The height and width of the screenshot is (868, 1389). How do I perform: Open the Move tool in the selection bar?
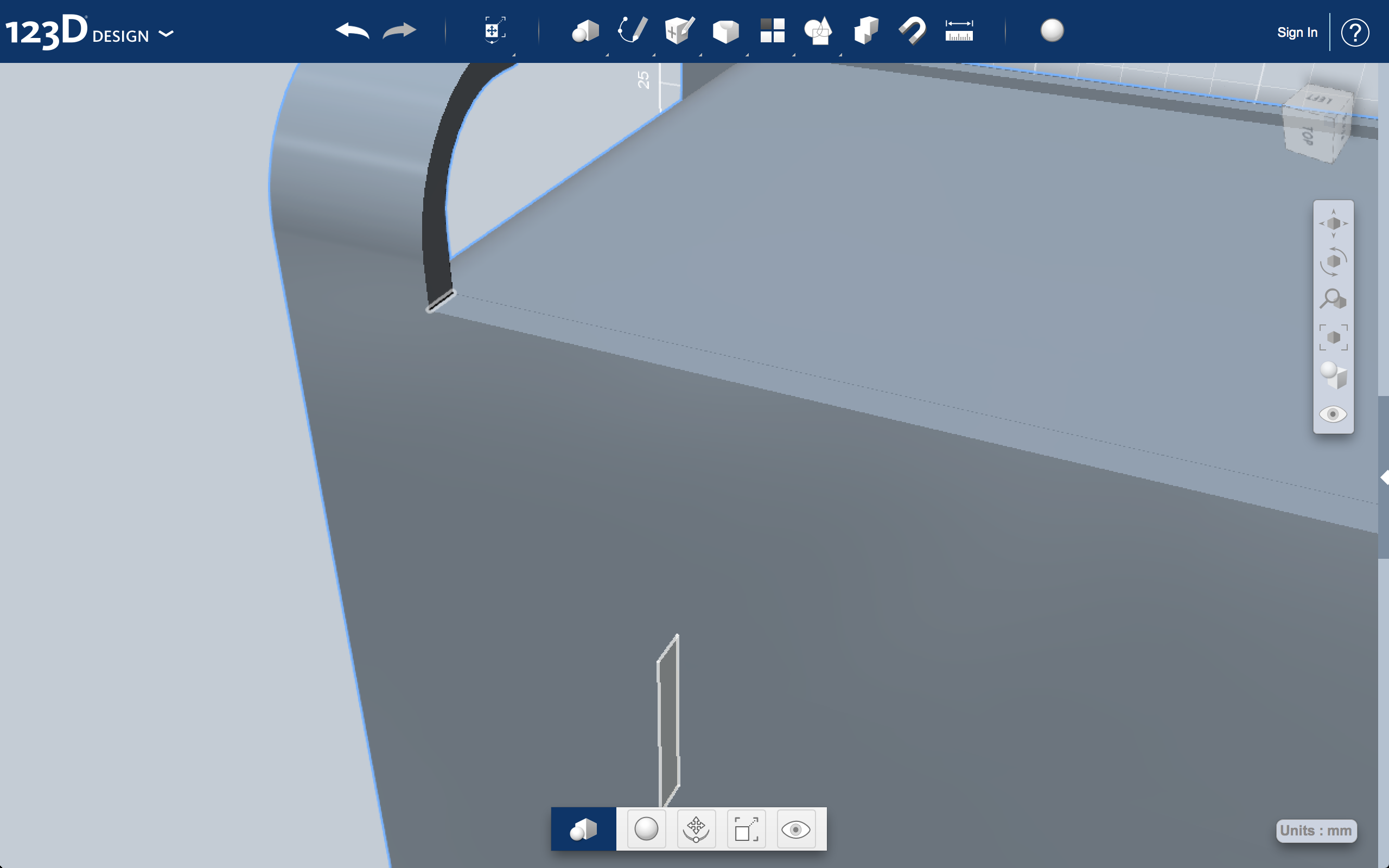coord(696,828)
